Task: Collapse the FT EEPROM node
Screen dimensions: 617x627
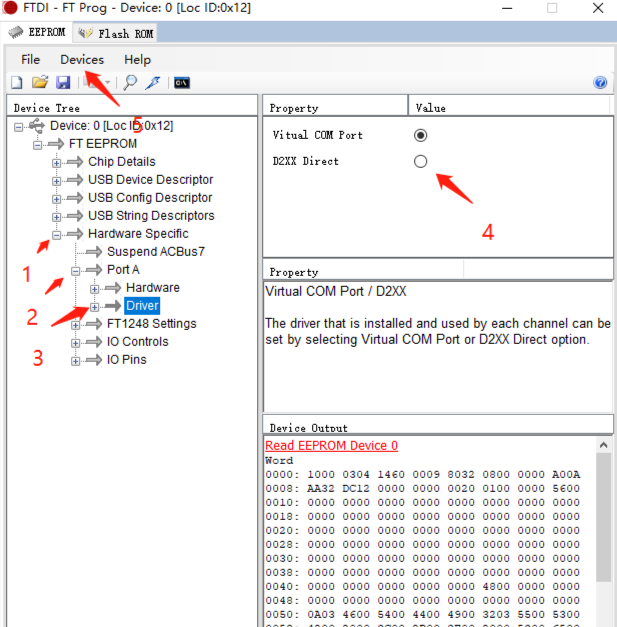Action: tap(37, 145)
